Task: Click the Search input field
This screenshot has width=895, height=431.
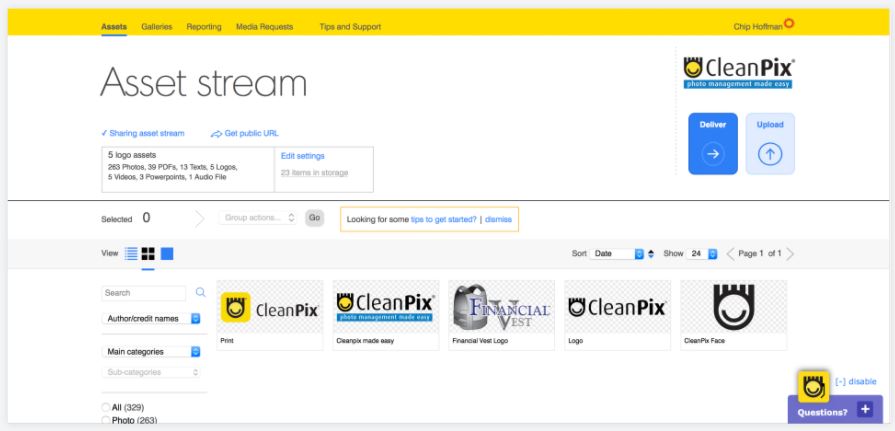Action: point(144,293)
